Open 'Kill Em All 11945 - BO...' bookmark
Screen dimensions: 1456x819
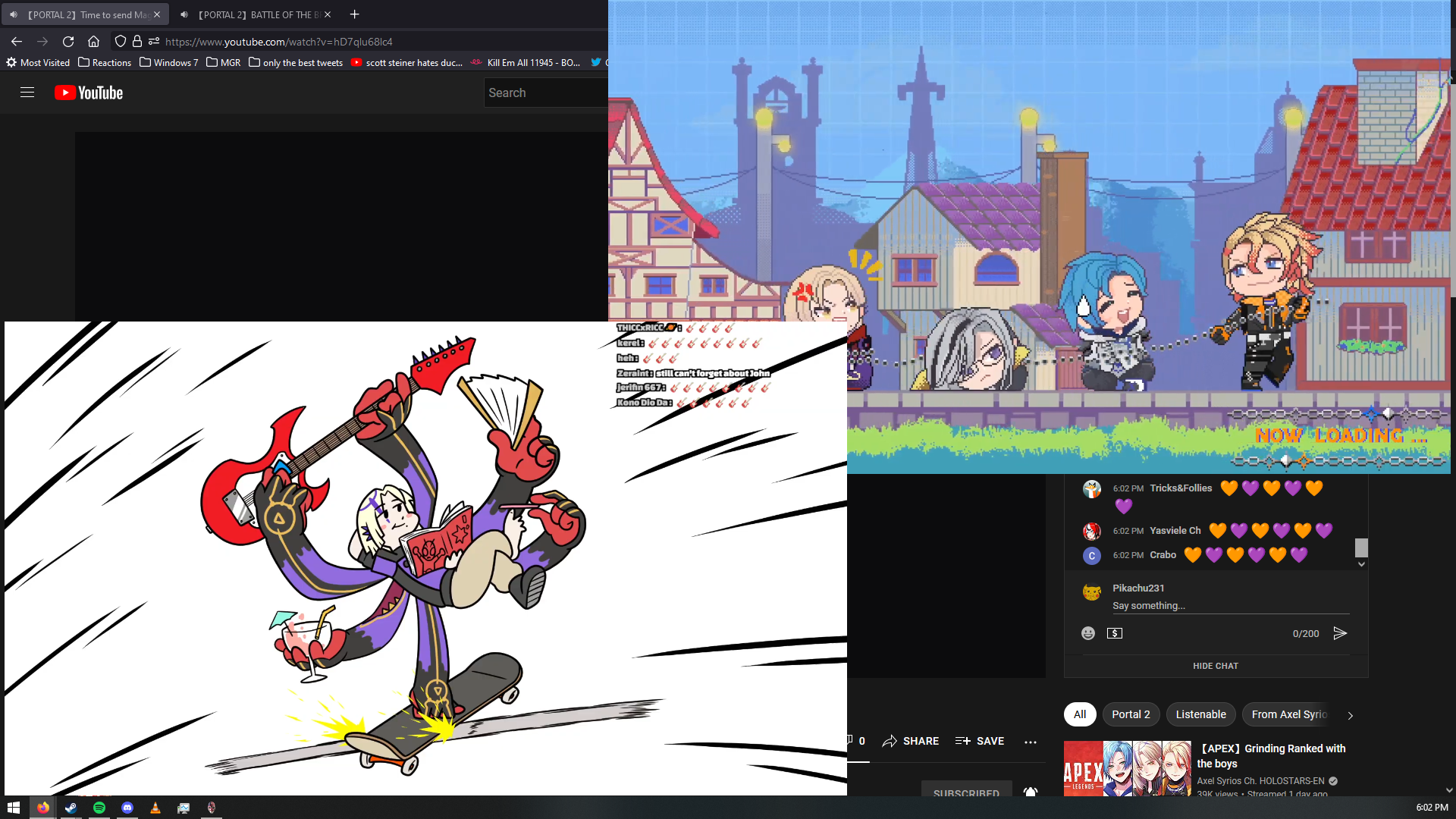coord(526,63)
